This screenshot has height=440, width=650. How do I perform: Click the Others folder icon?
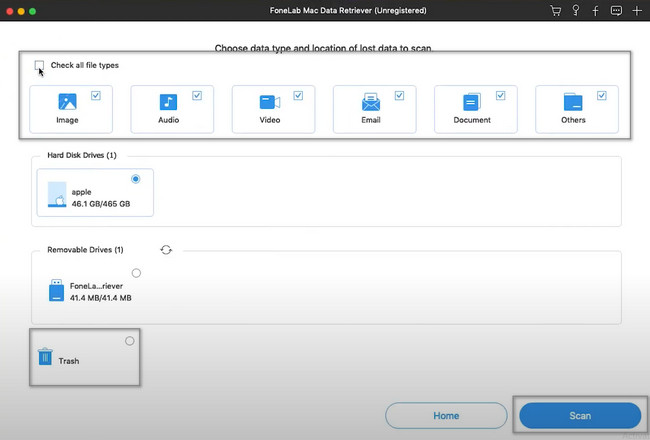[573, 102]
